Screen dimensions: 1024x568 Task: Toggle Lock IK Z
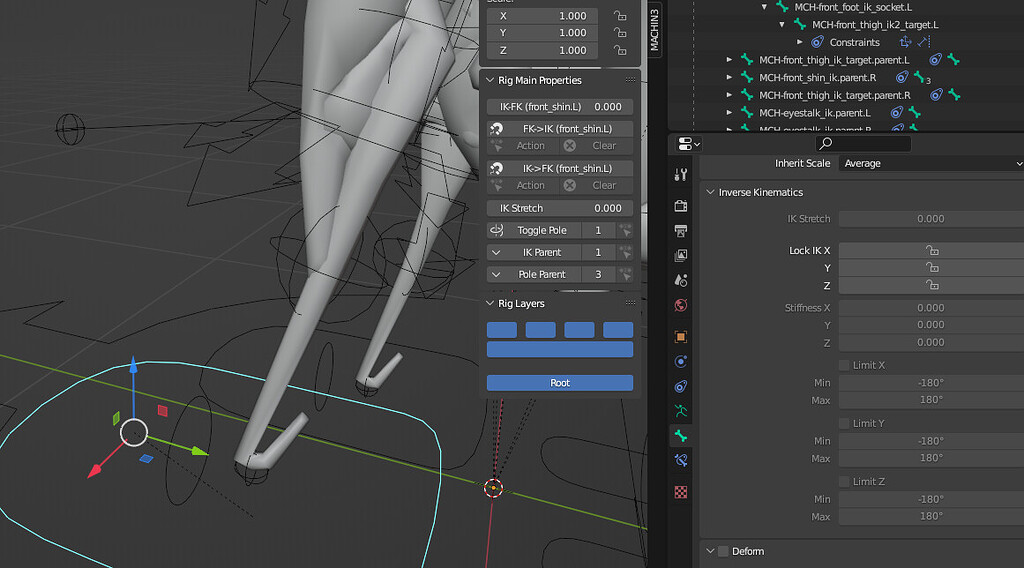931,285
